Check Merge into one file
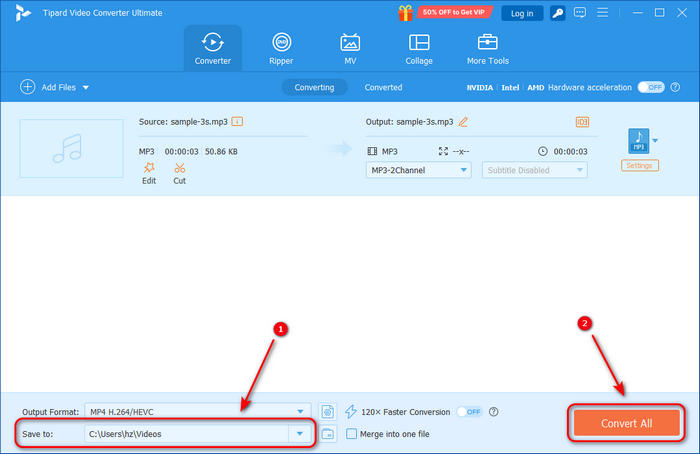 351,433
